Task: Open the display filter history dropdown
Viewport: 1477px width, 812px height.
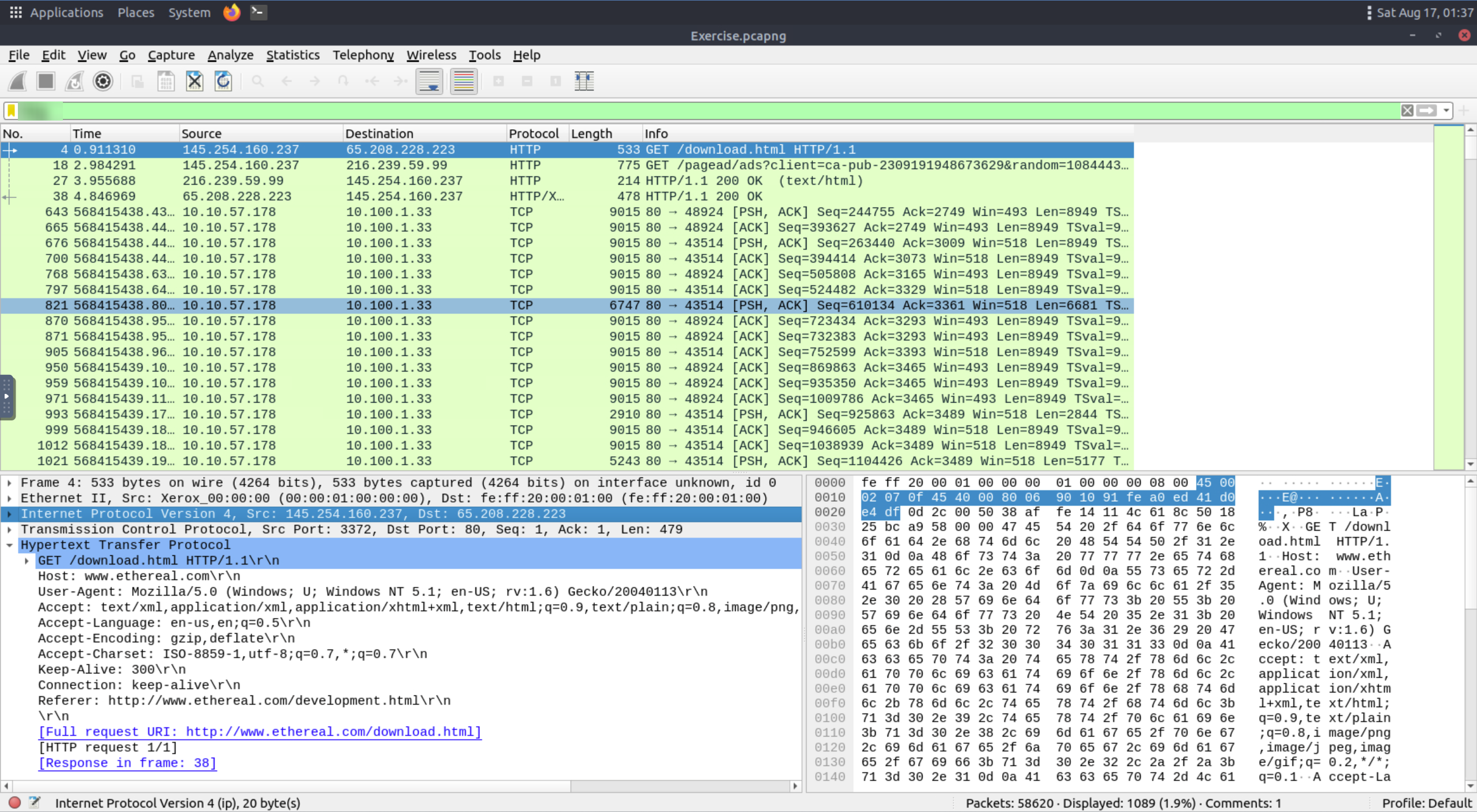Action: pyautogui.click(x=1446, y=111)
